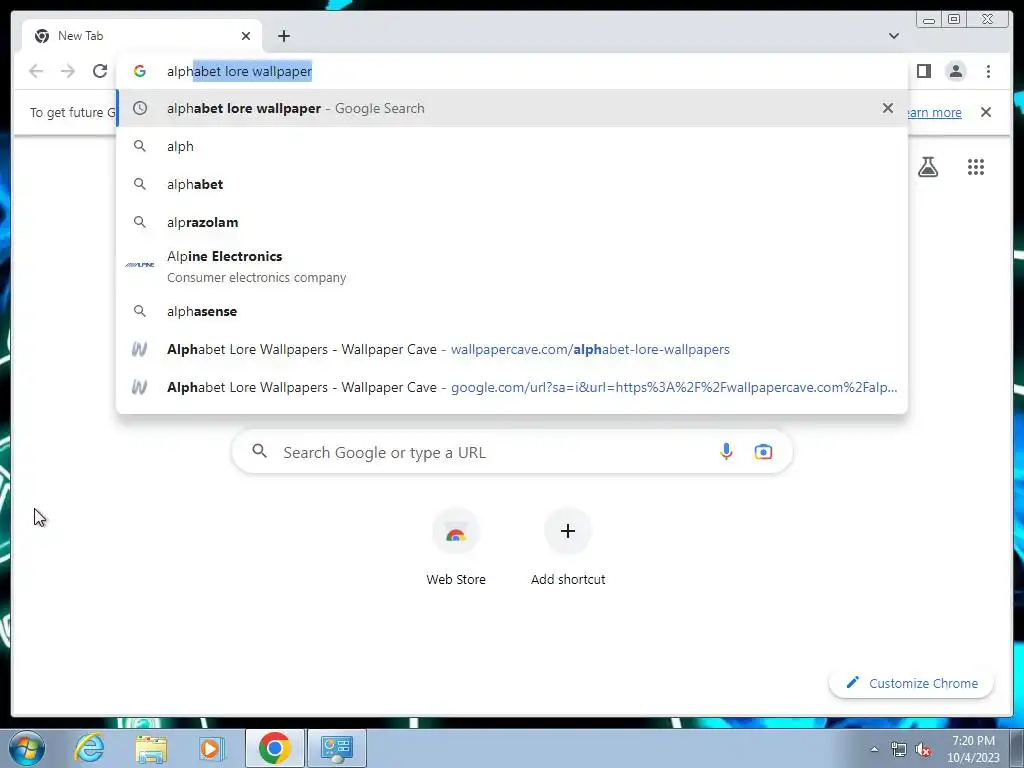Remove alphabet lore wallpaper history suggestion
This screenshot has width=1024, height=768.
(x=888, y=108)
